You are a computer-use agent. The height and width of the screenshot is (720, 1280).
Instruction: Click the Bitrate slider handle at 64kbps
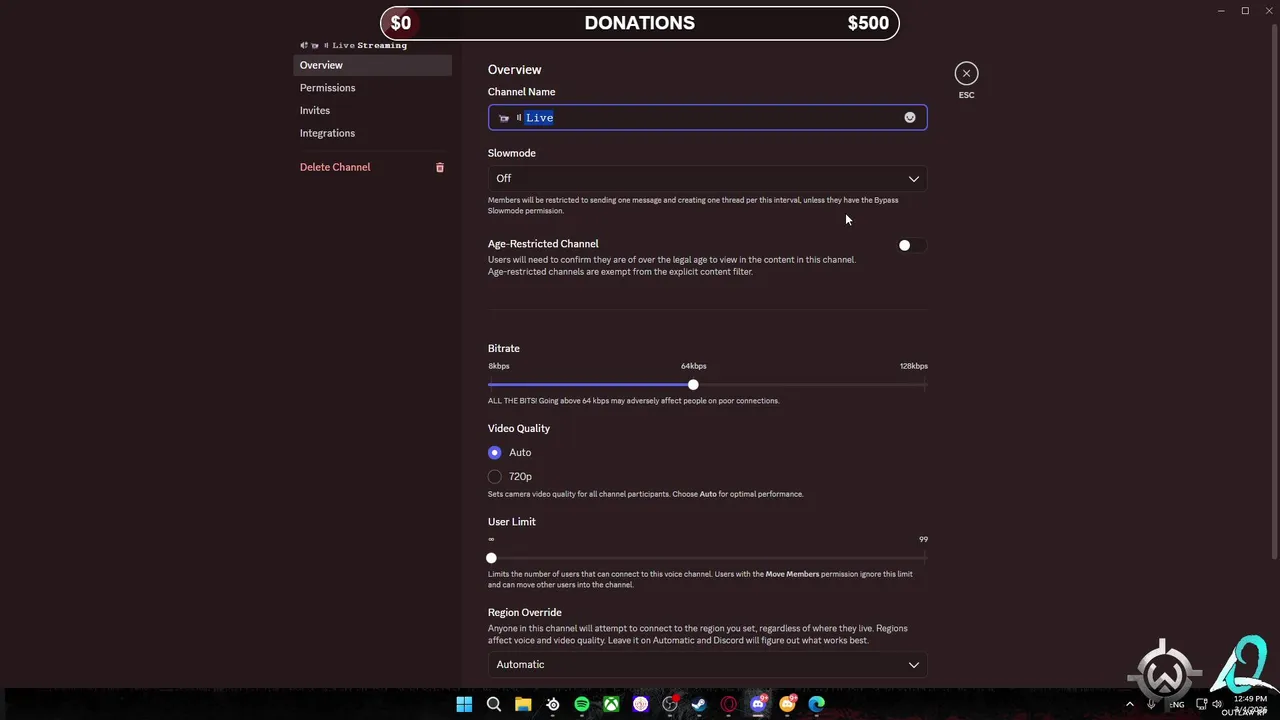coord(693,385)
